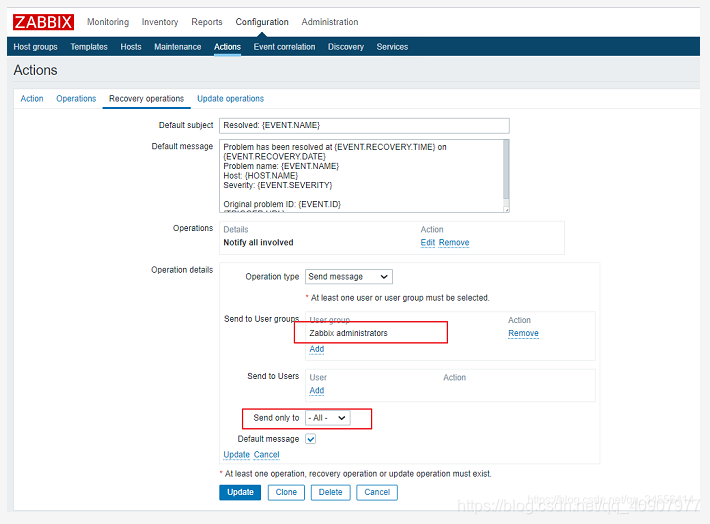Viewport: 710px width, 524px height.
Task: Click the Delete button
Action: coord(331,492)
